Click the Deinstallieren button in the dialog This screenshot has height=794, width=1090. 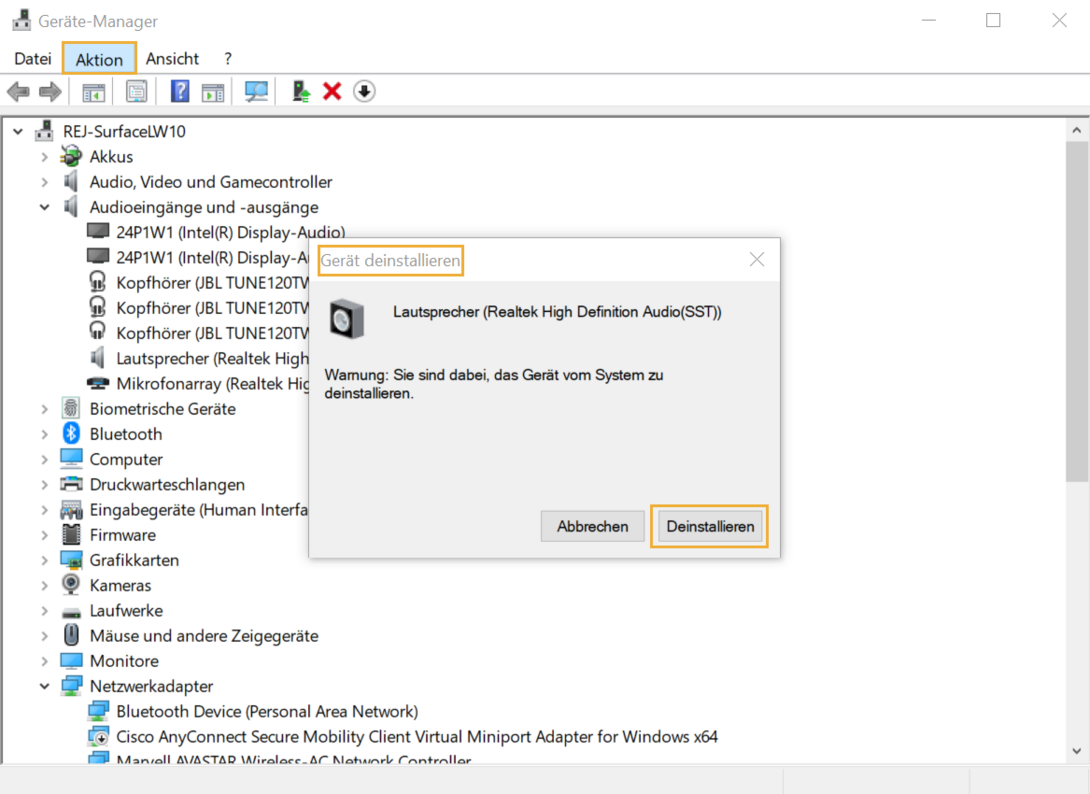[710, 526]
